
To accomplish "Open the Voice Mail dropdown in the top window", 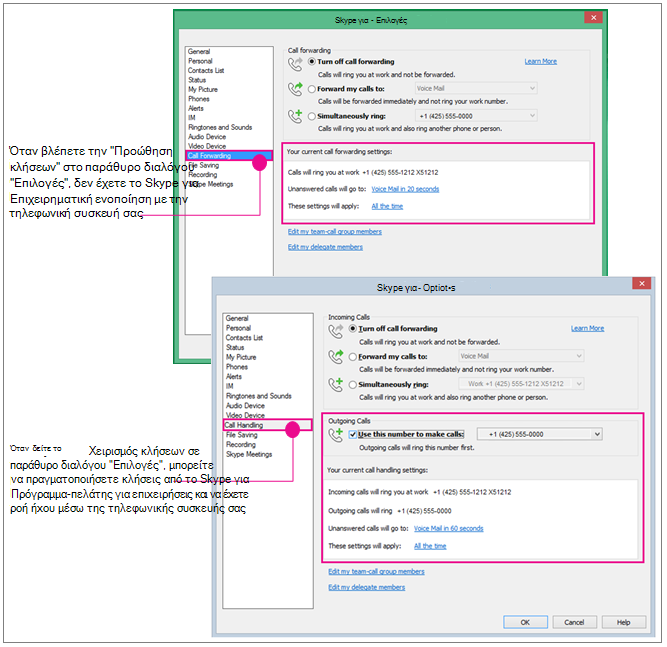I will click(x=476, y=88).
